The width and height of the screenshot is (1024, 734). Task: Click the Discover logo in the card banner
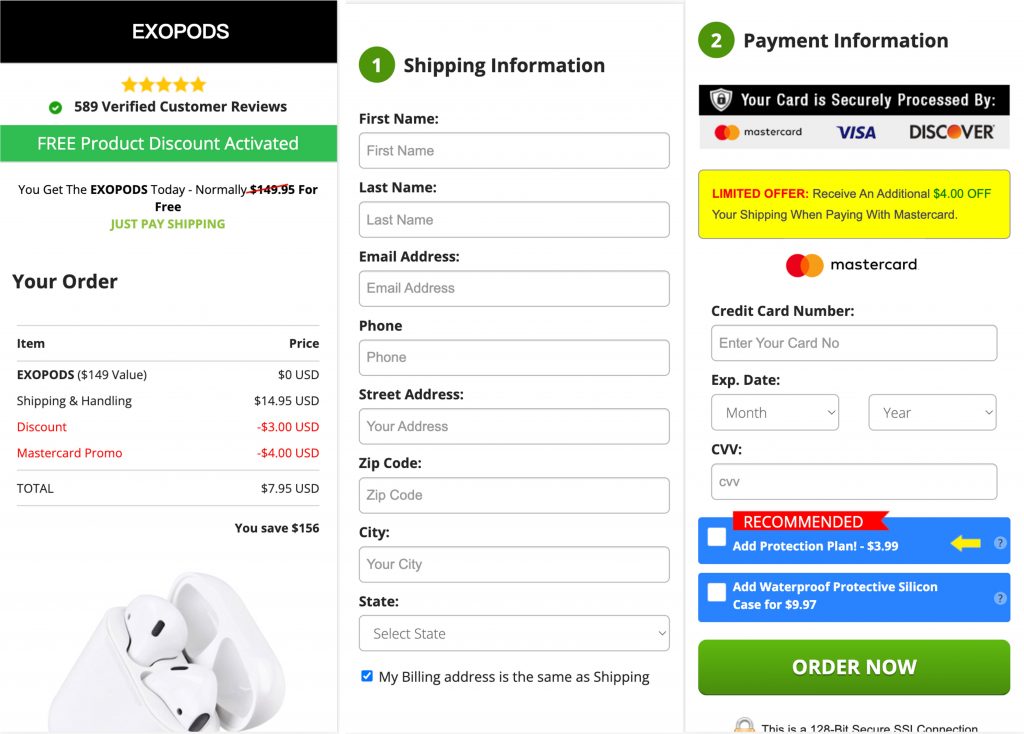tap(951, 132)
